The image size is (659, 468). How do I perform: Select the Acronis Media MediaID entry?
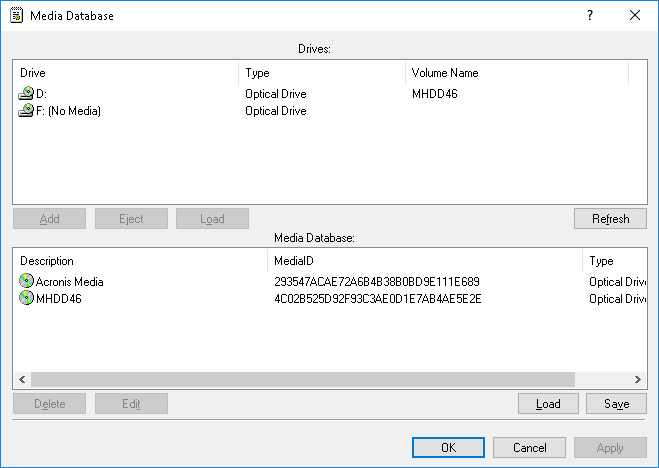click(x=377, y=282)
